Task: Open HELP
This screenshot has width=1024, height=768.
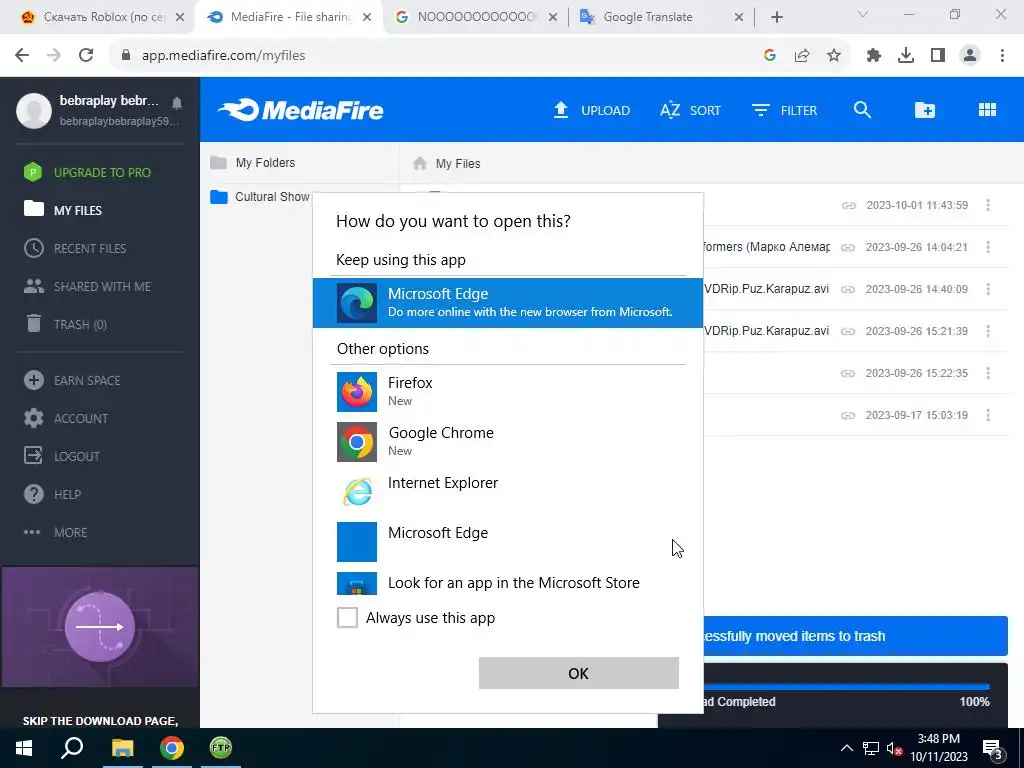Action: 52,494
